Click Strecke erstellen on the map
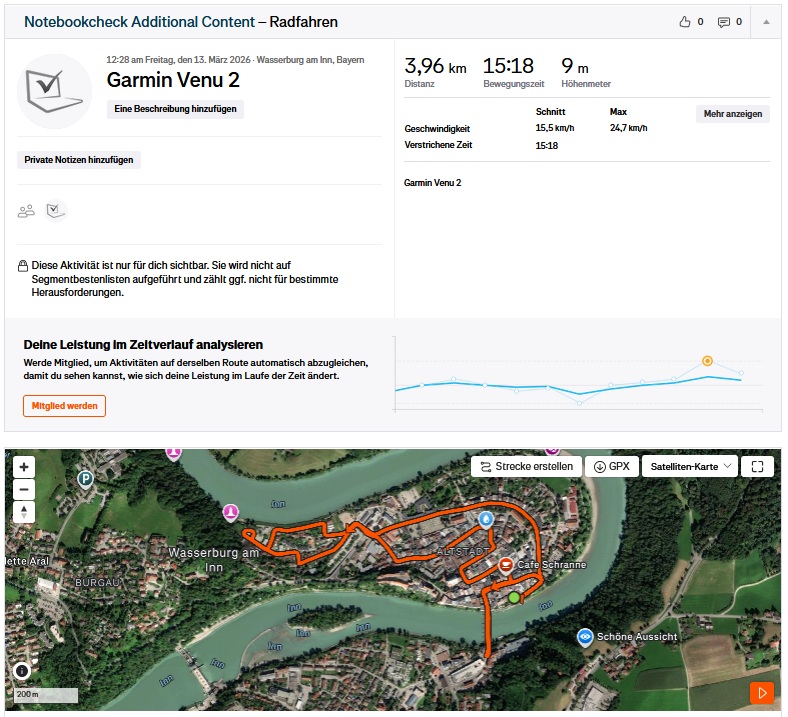 [526, 466]
